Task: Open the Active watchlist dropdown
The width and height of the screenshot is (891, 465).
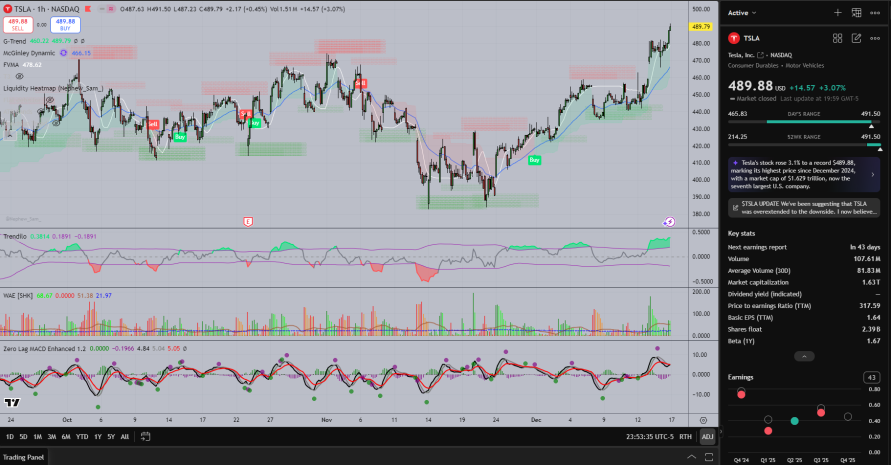Action: (742, 13)
